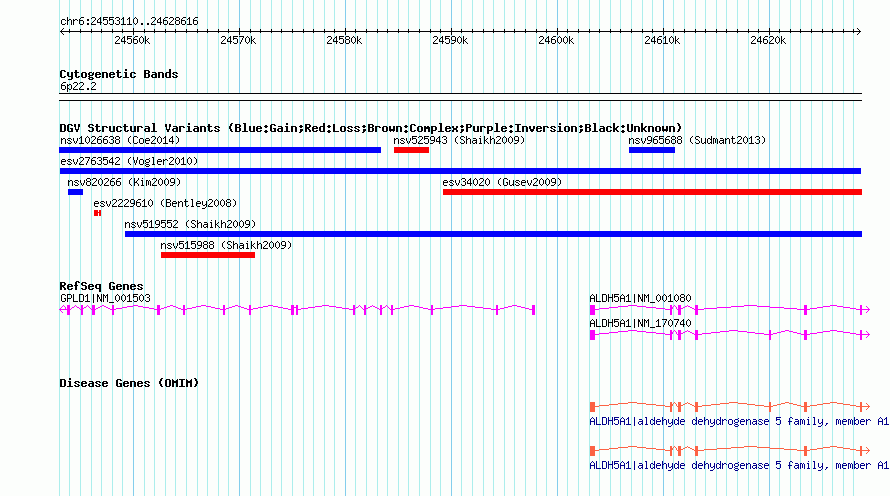Select the GPLD1|NM_001503 gene label
890x496 pixels.
coord(105,298)
